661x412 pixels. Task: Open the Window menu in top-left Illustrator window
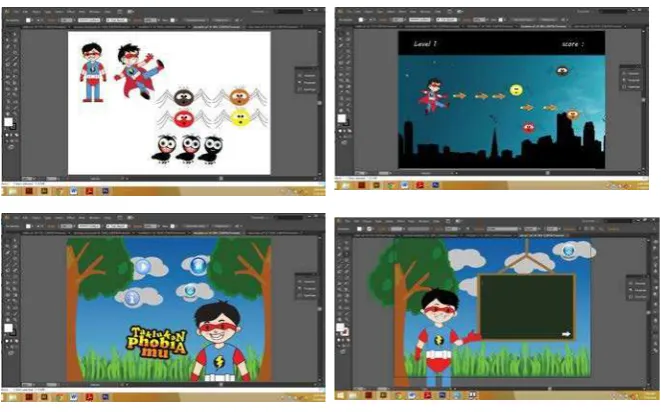click(94, 12)
